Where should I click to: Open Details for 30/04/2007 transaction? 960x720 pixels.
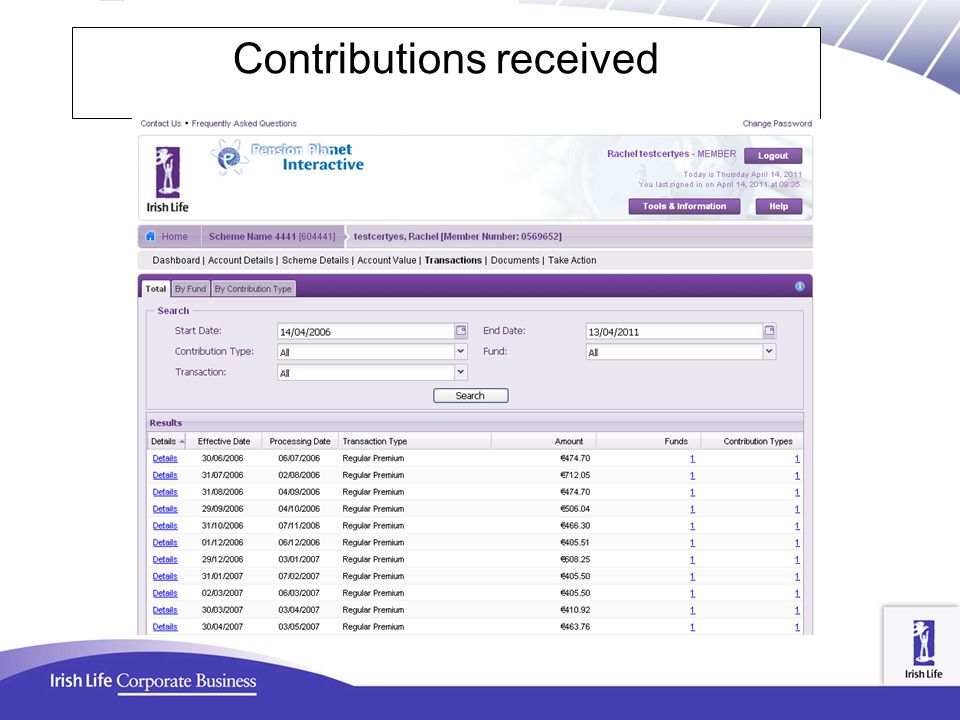165,626
